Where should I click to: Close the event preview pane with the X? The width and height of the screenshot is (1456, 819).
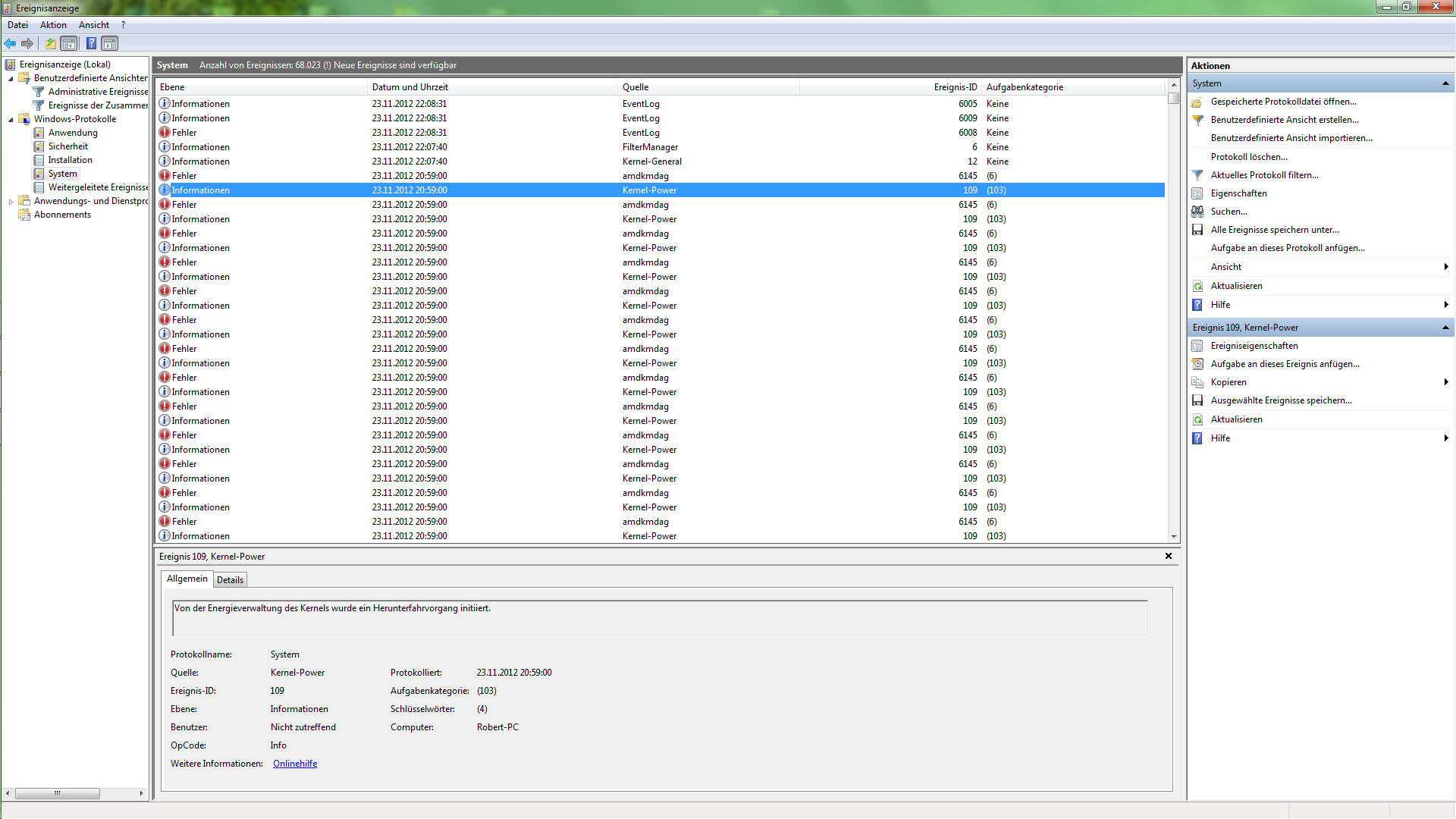(x=1169, y=556)
